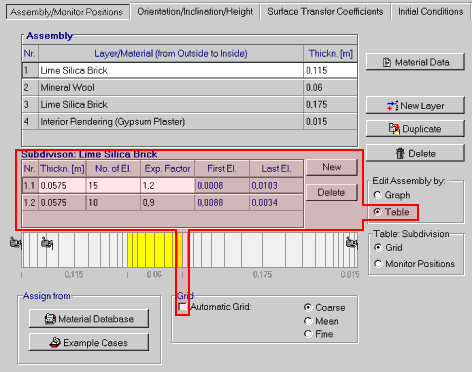Viewport: 472px width, 372px height.
Task: Choose Grid under Table: Subdivision
Action: coord(388,248)
